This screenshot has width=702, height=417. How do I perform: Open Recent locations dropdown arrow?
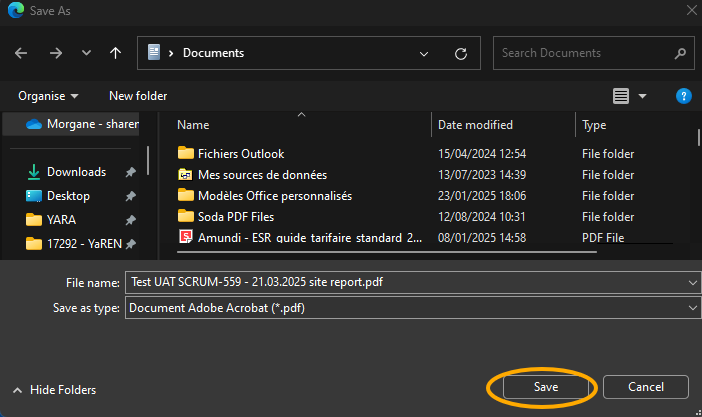(86, 53)
